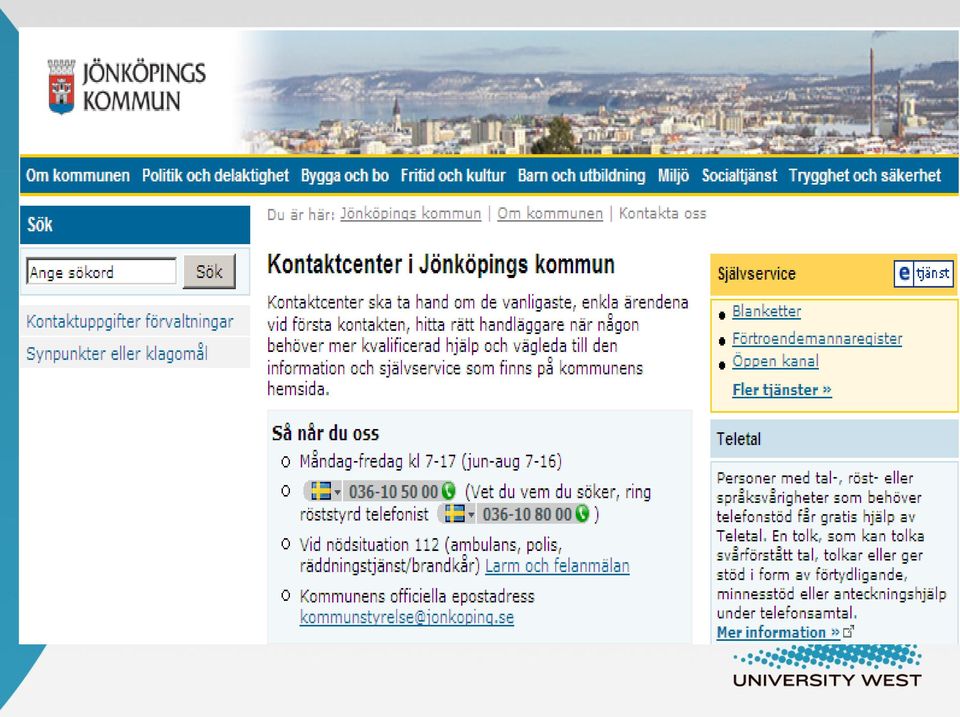Click external link icon beside Mer information

[x=849, y=632]
